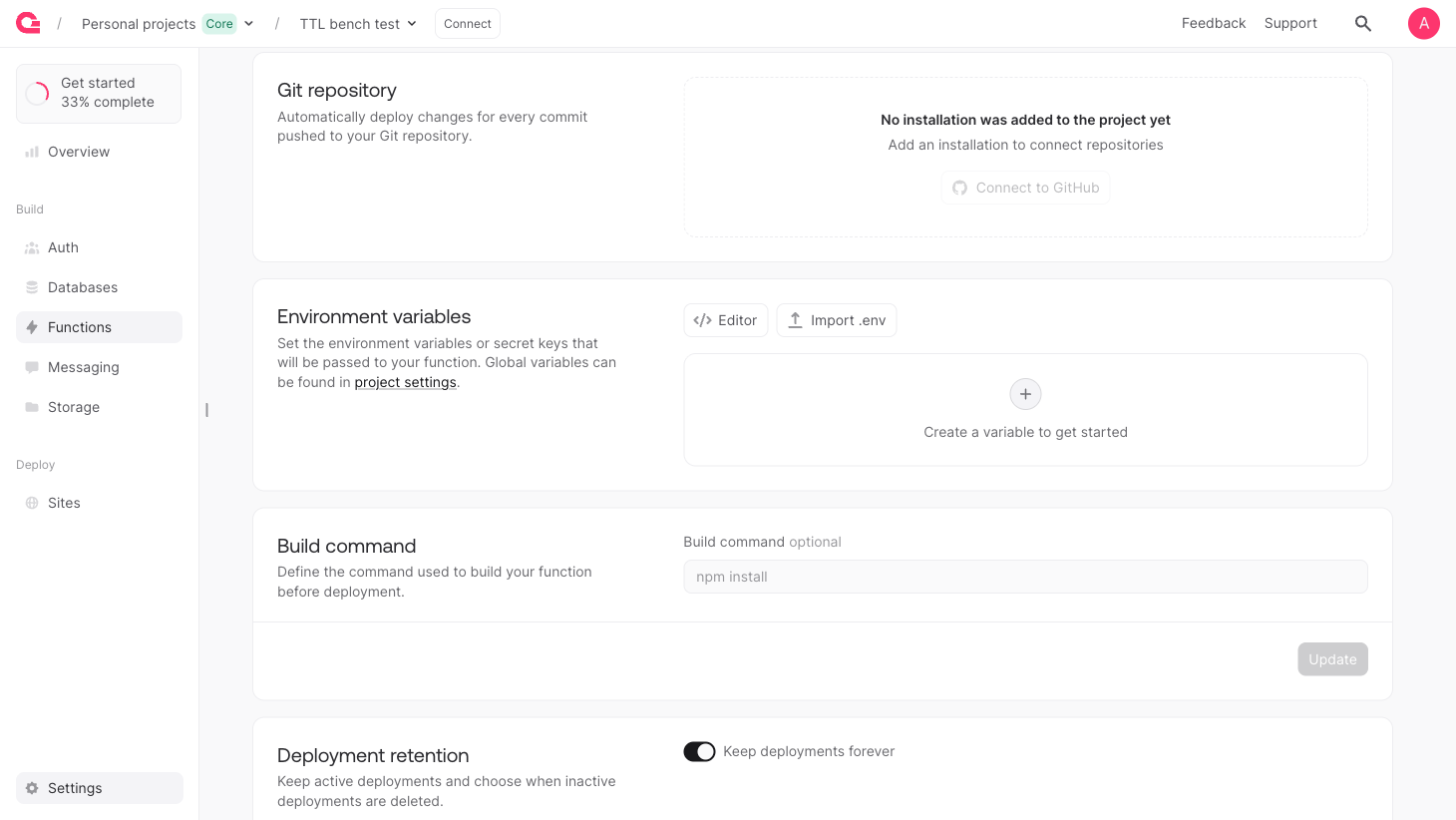Open the Support menu

tap(1290, 23)
